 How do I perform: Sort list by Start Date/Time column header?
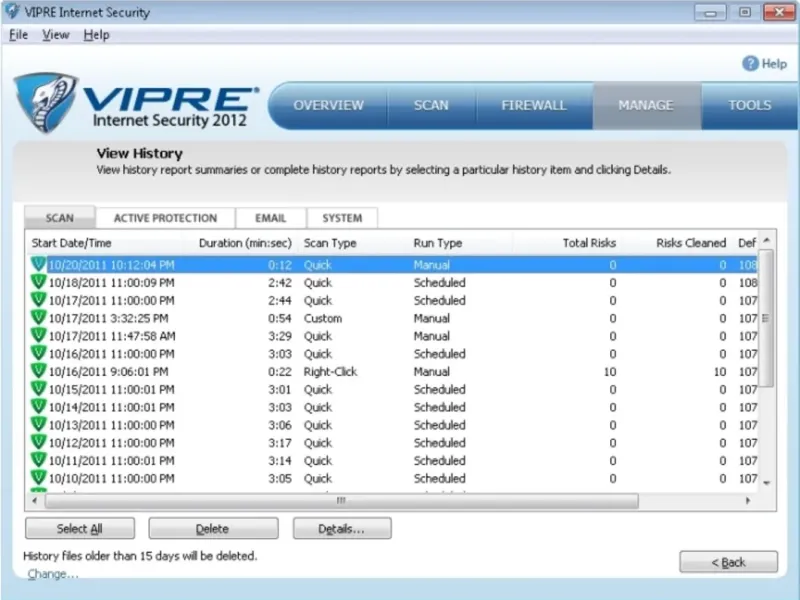pyautogui.click(x=72, y=243)
